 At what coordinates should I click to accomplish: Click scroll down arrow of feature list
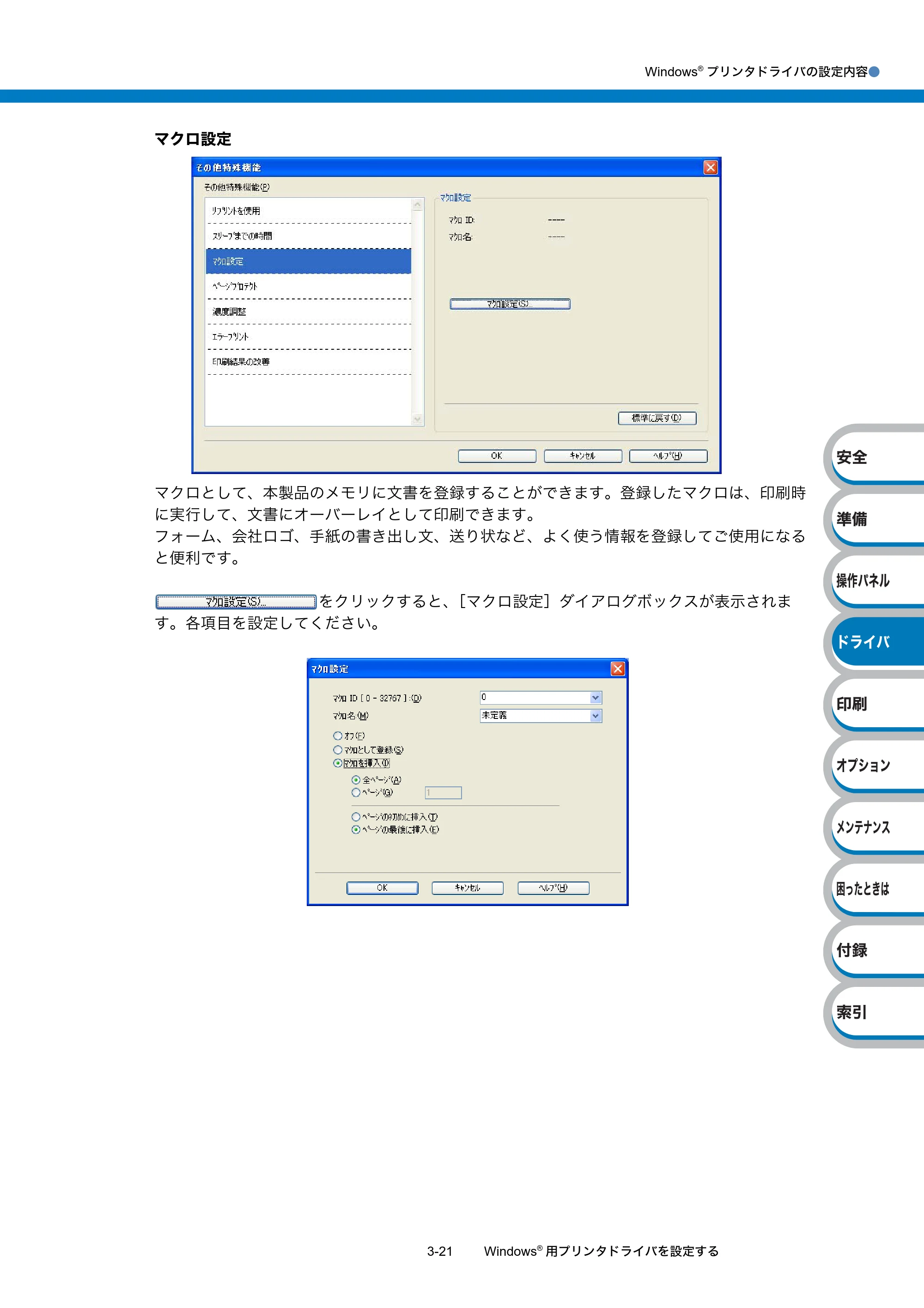coord(418,419)
